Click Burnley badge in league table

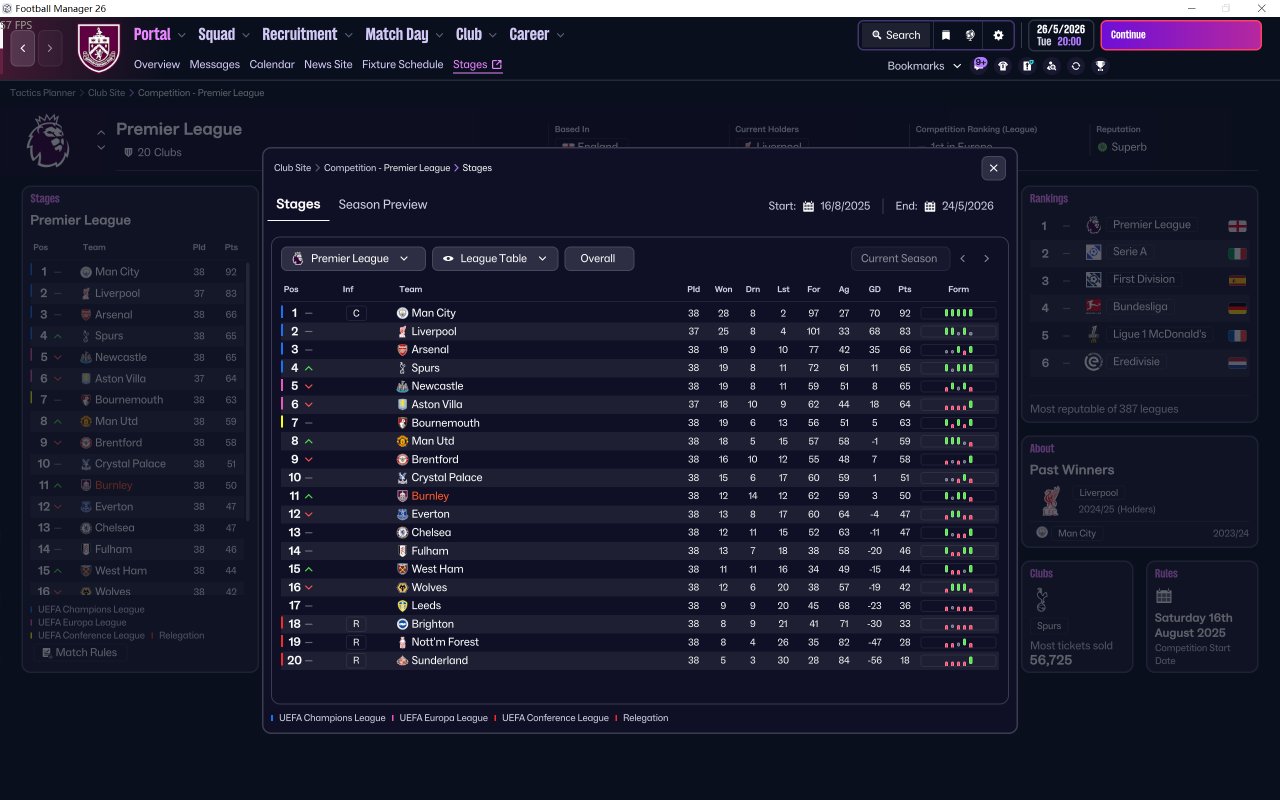(x=402, y=496)
